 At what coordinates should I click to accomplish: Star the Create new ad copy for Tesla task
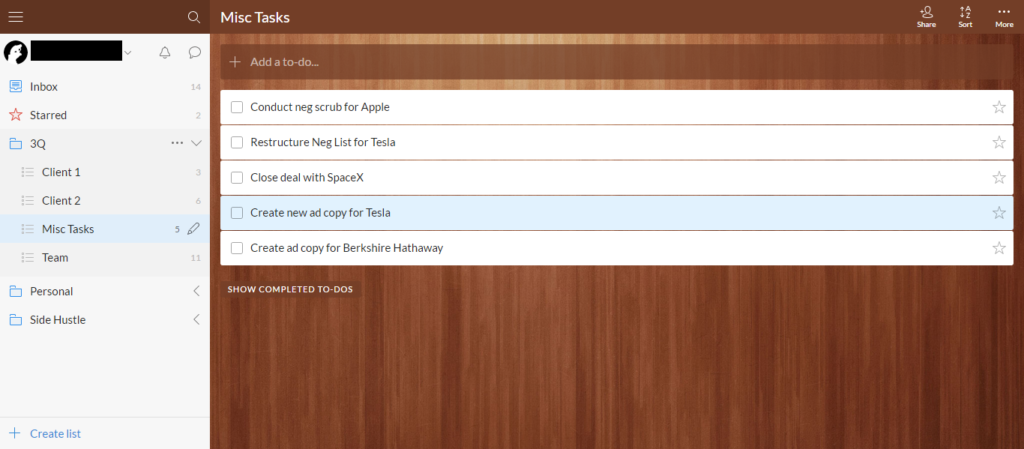coord(999,213)
